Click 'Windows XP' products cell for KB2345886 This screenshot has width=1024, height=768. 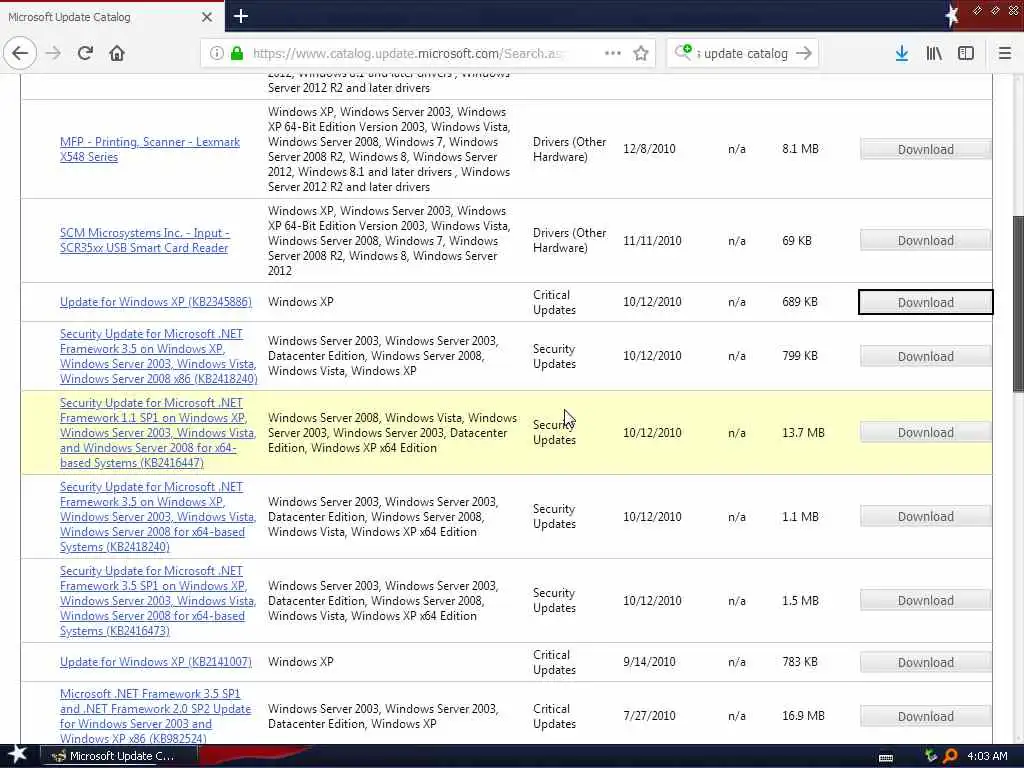[x=300, y=302]
